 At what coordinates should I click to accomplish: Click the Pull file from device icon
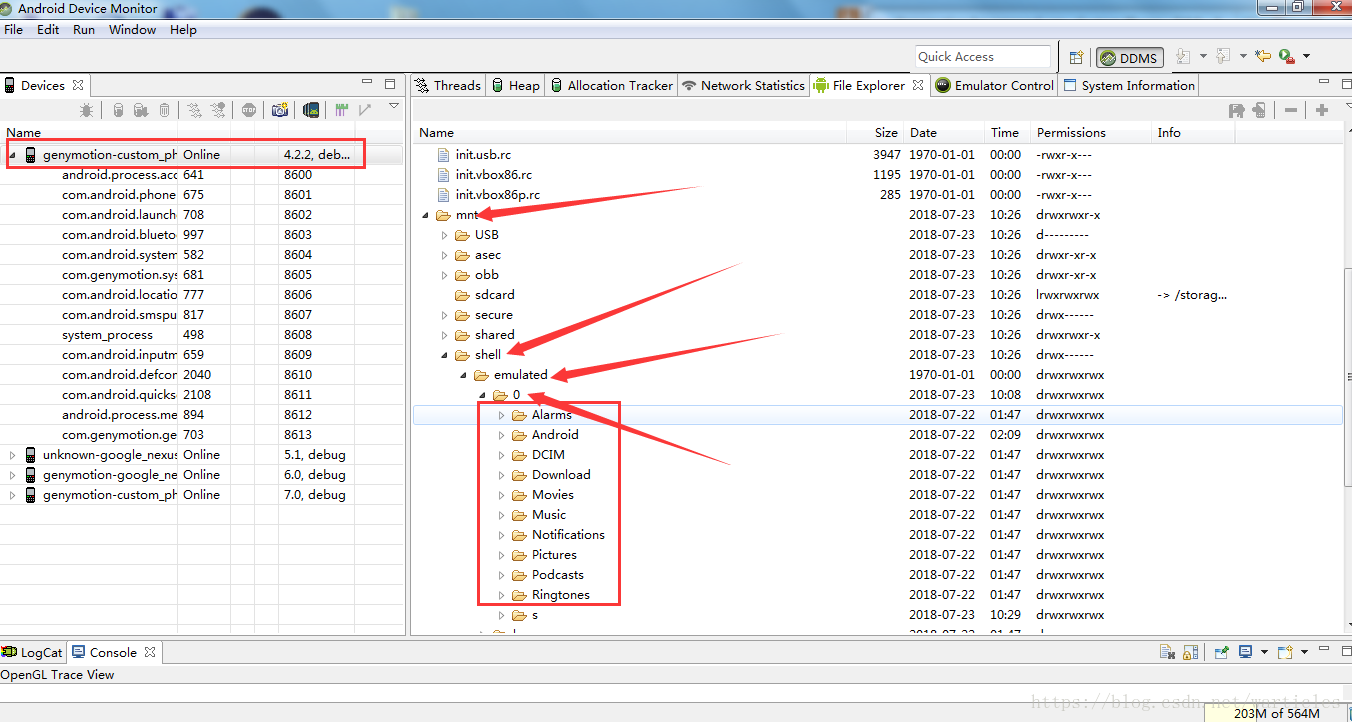1237,110
